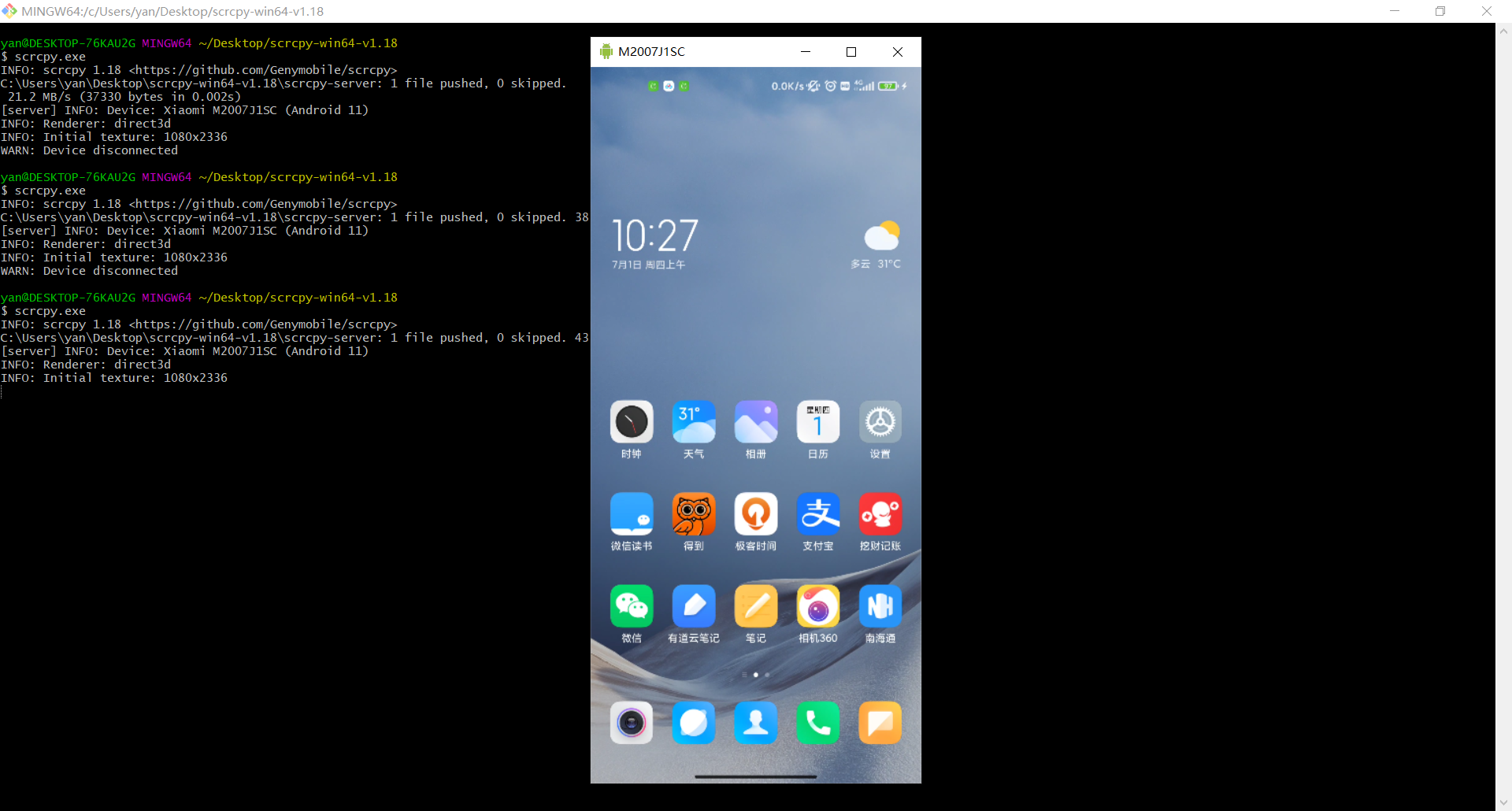Launch Youdao Cloud Notes (有道云笔记)

pos(693,607)
